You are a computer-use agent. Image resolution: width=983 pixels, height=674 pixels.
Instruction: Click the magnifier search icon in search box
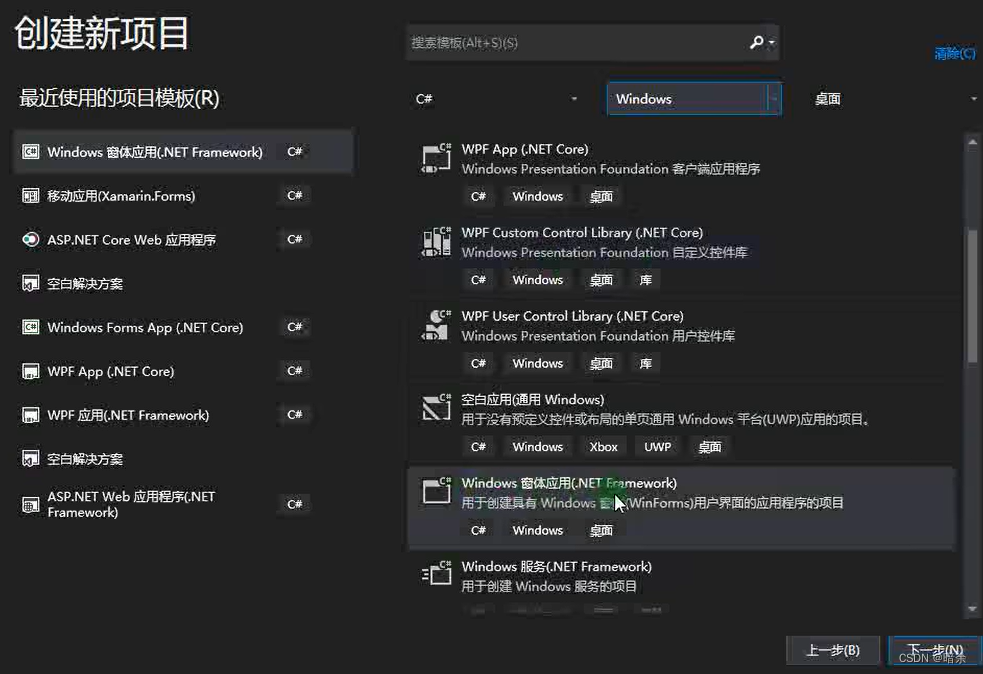[757, 42]
